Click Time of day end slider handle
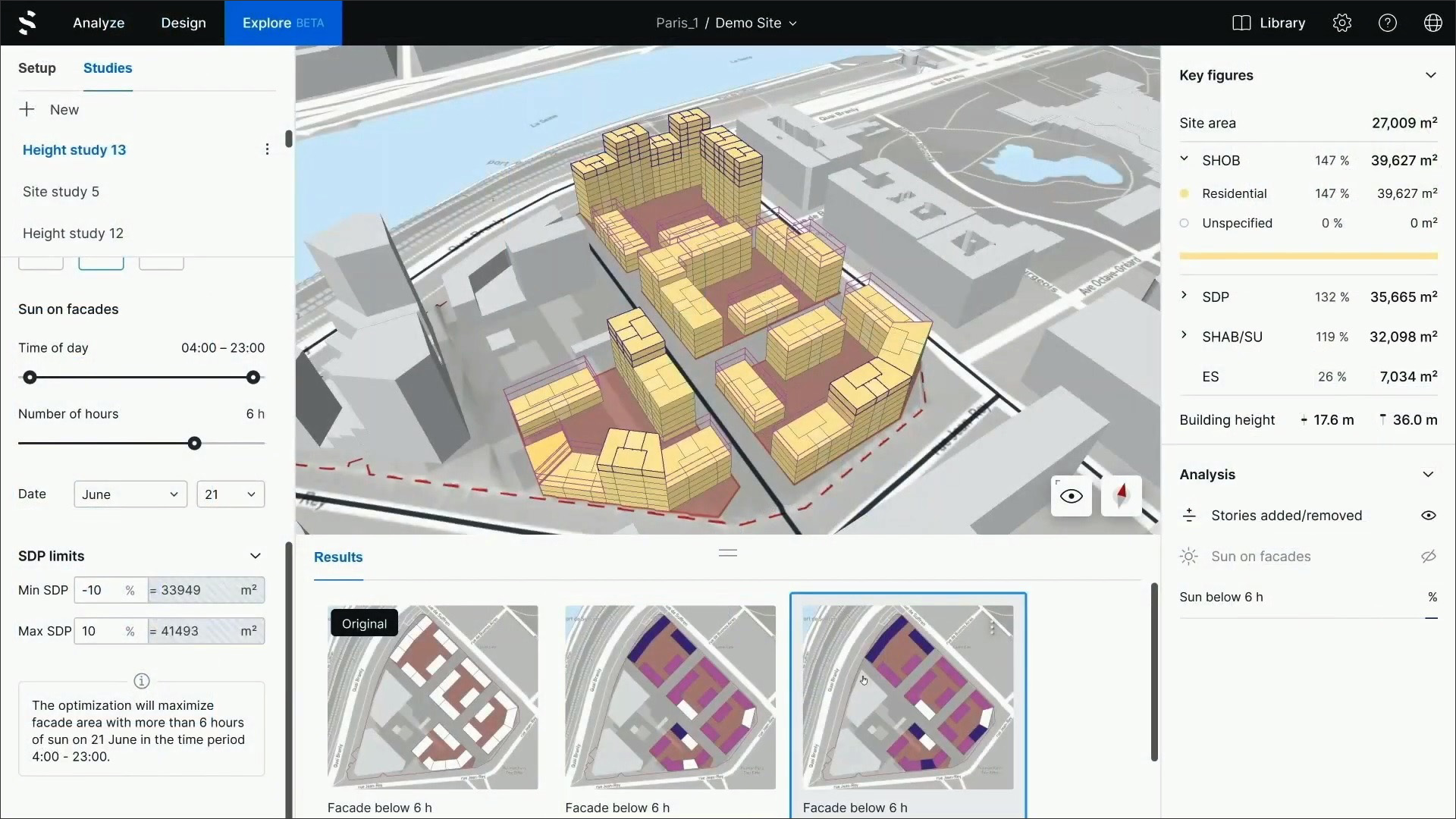The height and width of the screenshot is (819, 1456). pos(253,378)
